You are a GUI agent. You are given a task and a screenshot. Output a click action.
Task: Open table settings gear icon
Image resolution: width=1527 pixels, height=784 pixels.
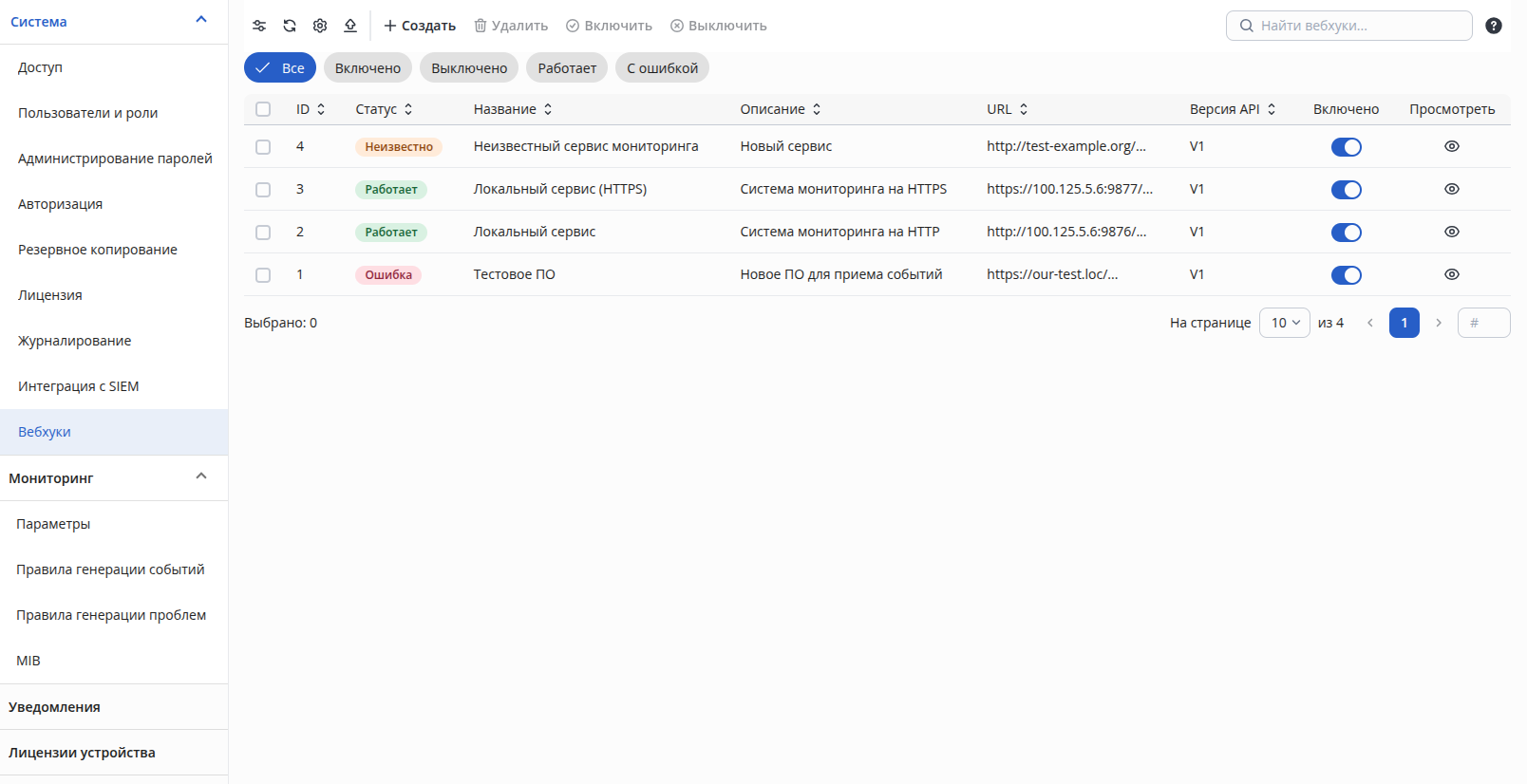[x=320, y=26]
